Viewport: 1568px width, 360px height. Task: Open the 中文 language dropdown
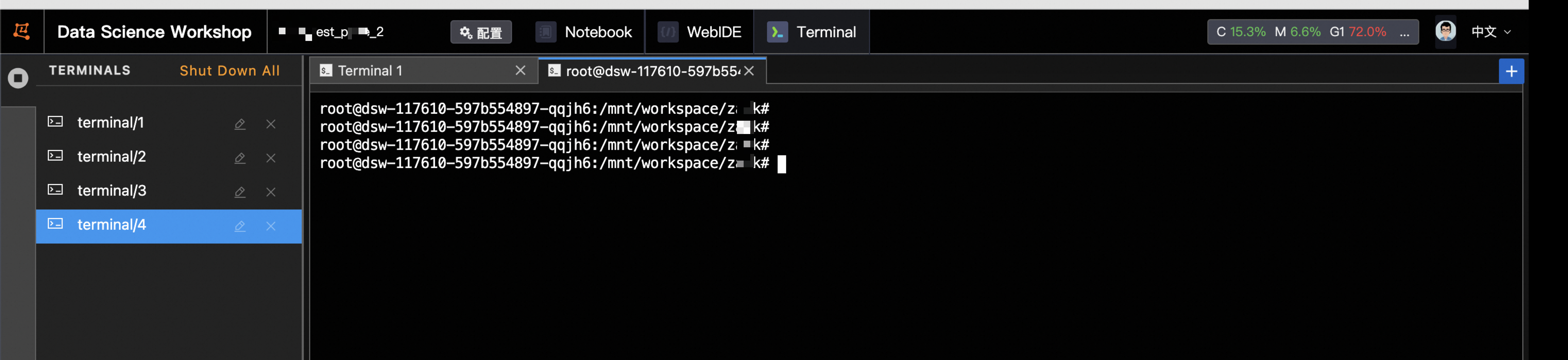click(x=1491, y=32)
